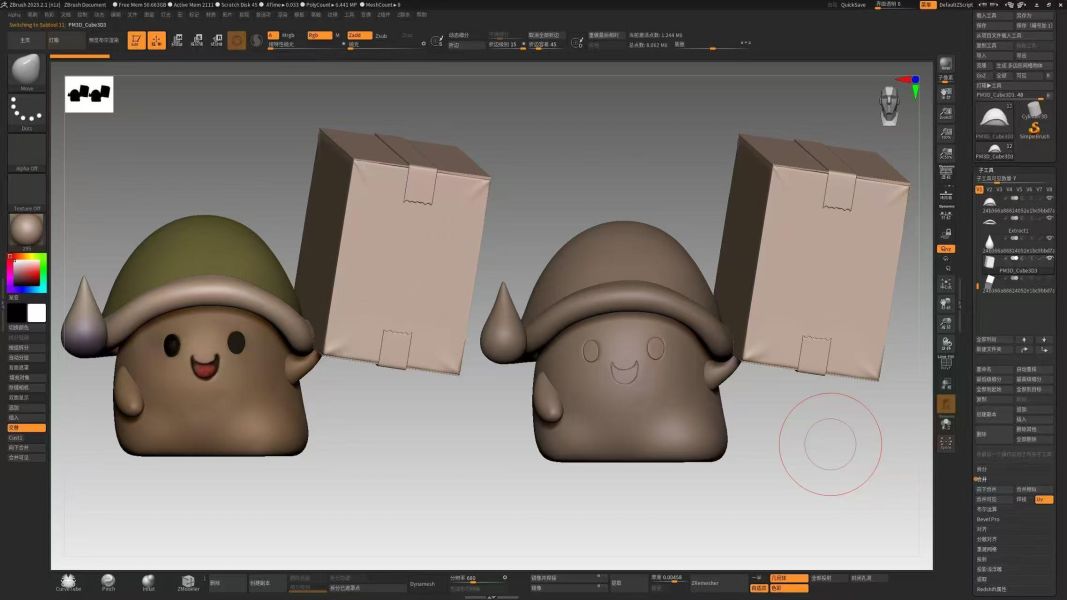Open the Texture Off selector

27,192
